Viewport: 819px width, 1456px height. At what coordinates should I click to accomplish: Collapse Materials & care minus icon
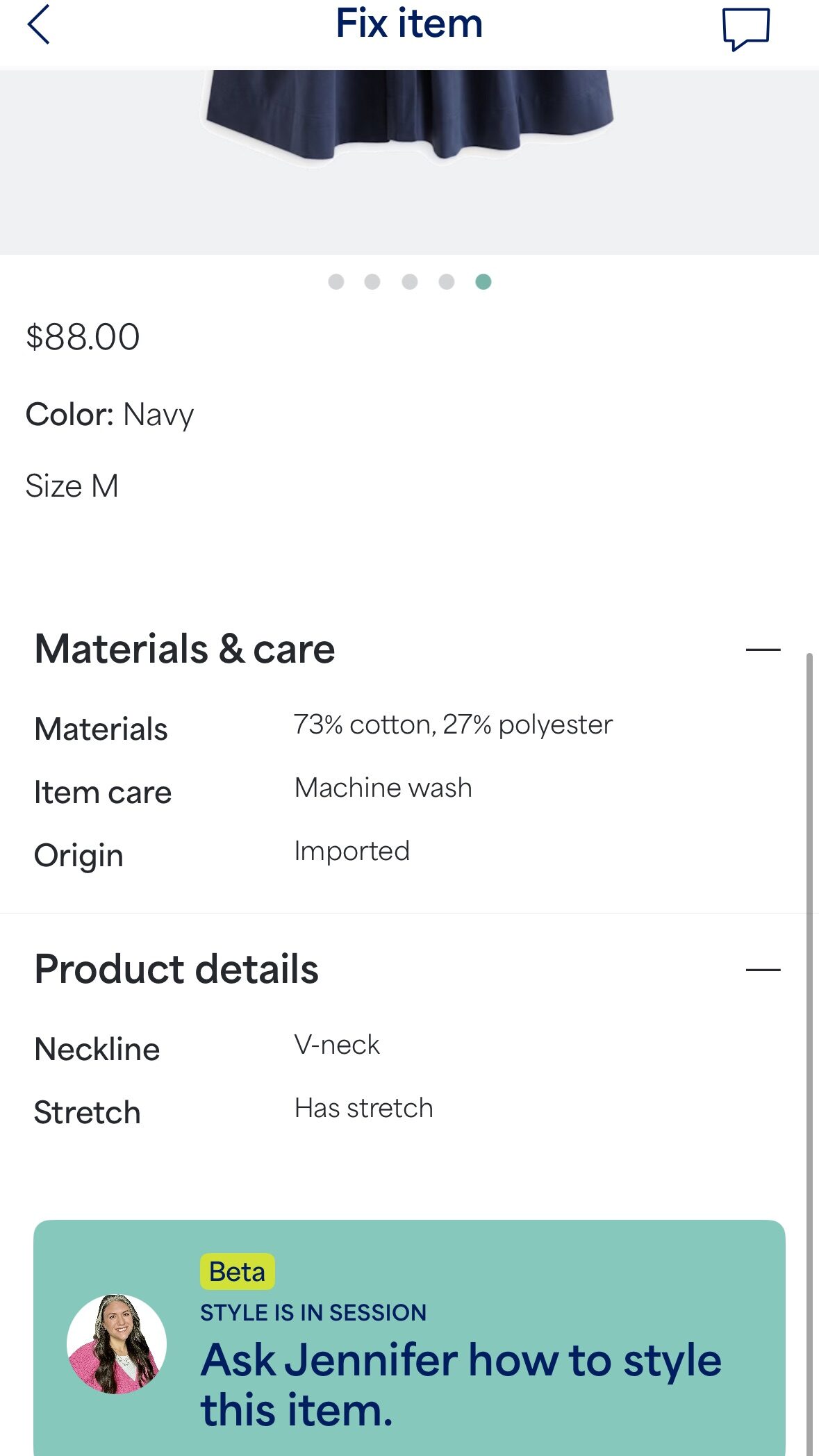[x=763, y=650]
